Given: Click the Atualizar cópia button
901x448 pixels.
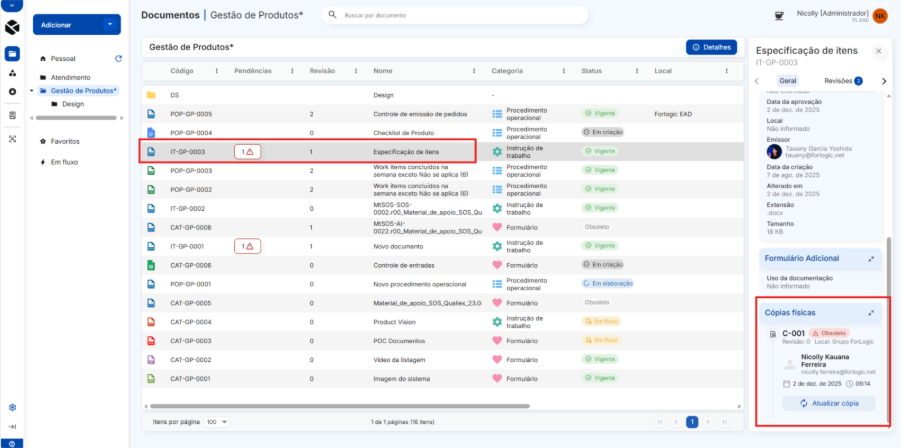Looking at the screenshot, I should tap(820, 403).
